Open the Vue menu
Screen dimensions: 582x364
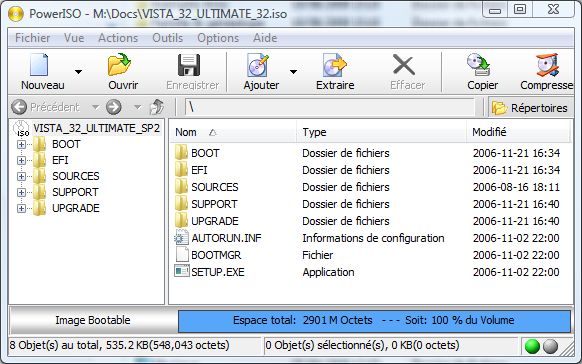pos(74,38)
